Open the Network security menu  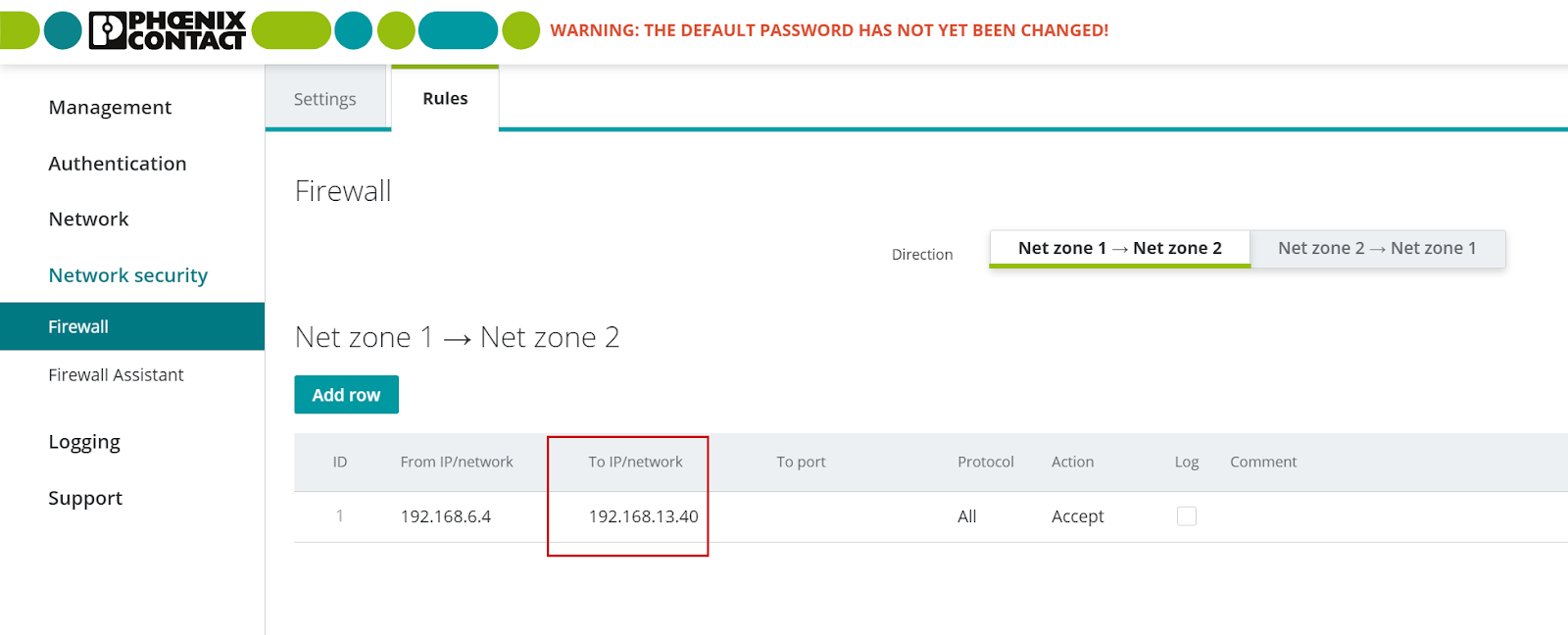point(128,275)
